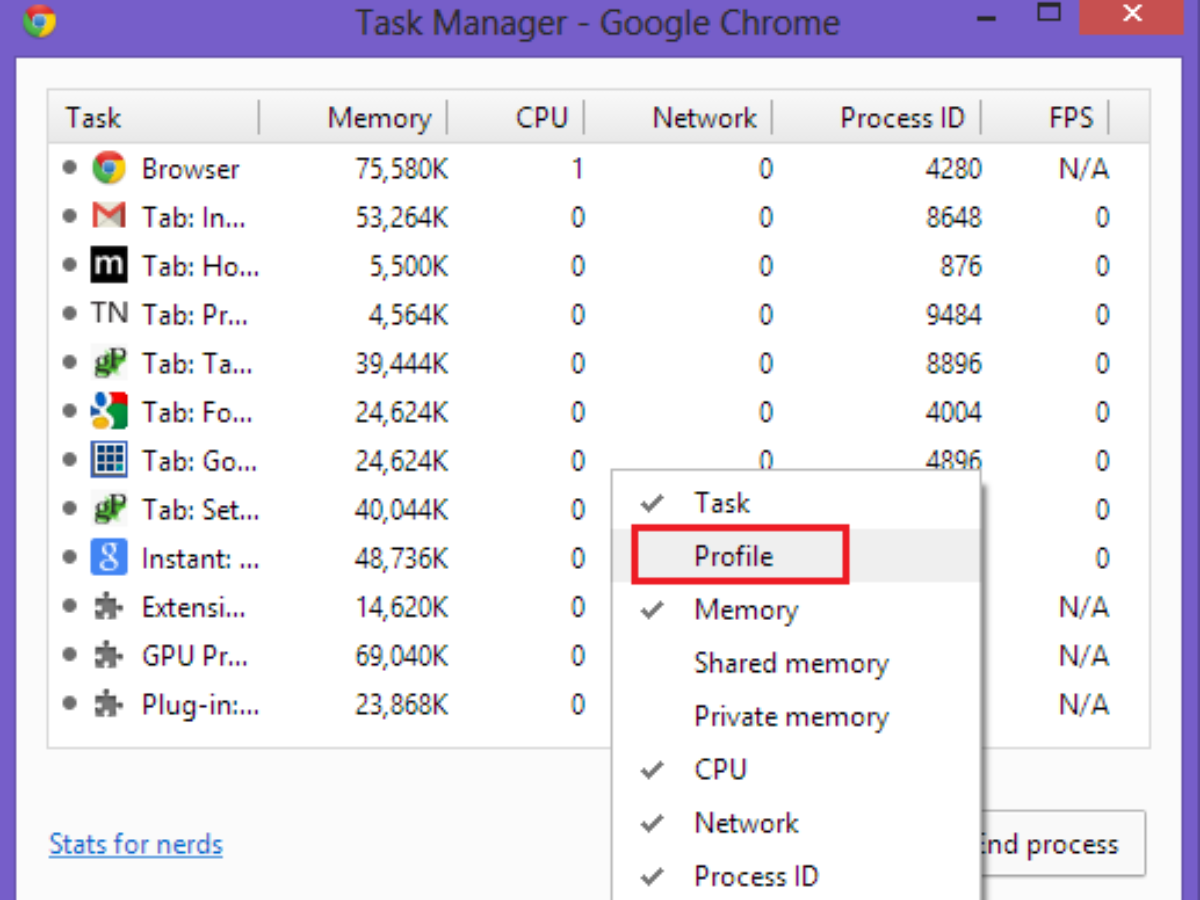Select the 'Tab: Pr...' task name
This screenshot has height=900, width=1200.
pyautogui.click(x=196, y=315)
